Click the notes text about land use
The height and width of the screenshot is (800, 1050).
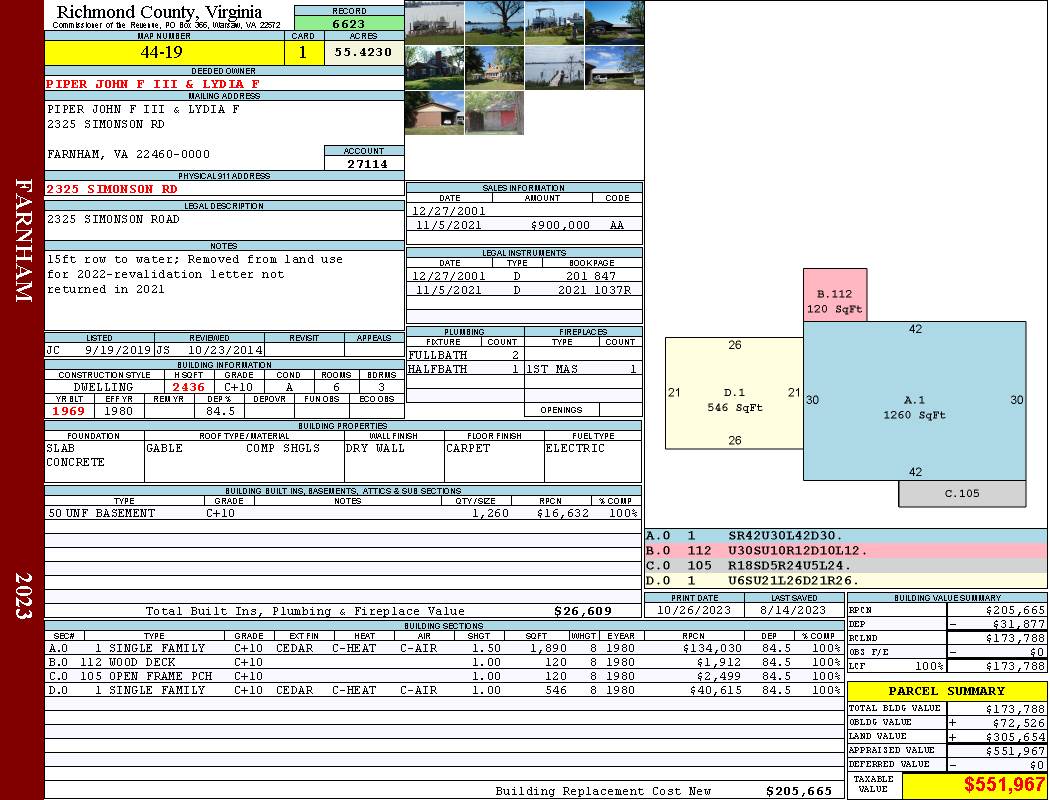(x=195, y=274)
